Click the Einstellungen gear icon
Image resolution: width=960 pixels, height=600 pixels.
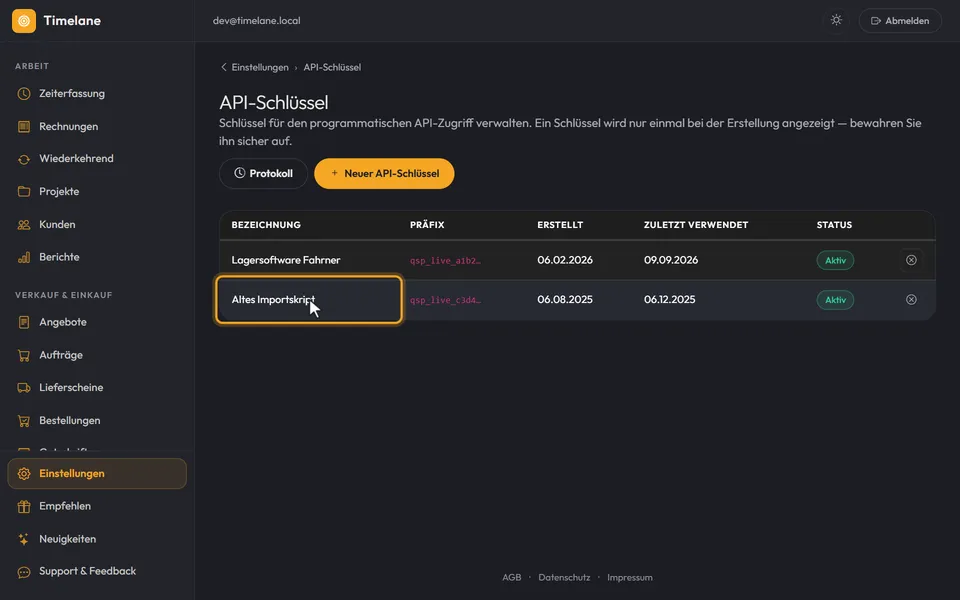pos(24,473)
